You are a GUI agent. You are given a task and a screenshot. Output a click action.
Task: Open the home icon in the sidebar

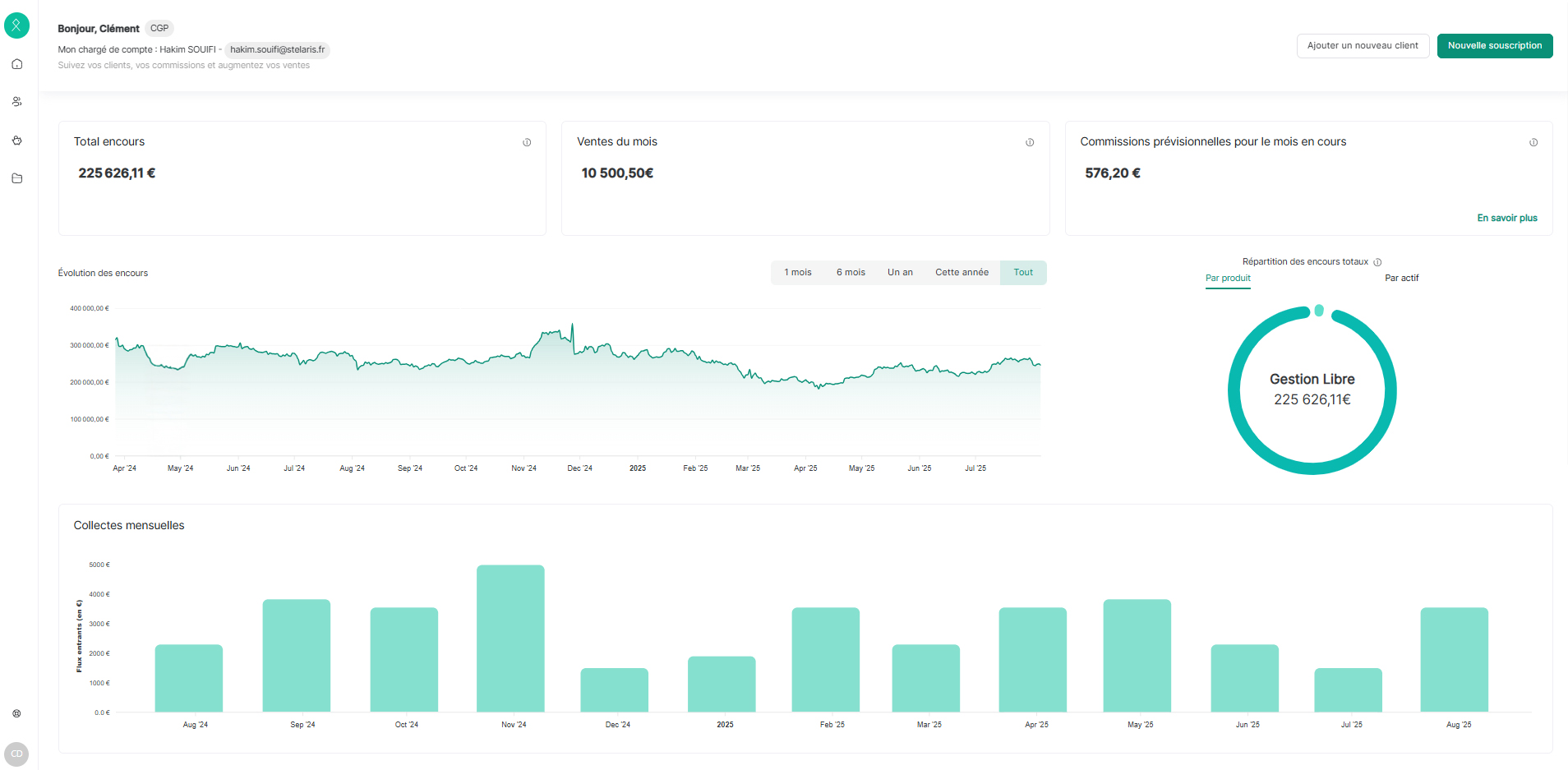click(x=16, y=64)
